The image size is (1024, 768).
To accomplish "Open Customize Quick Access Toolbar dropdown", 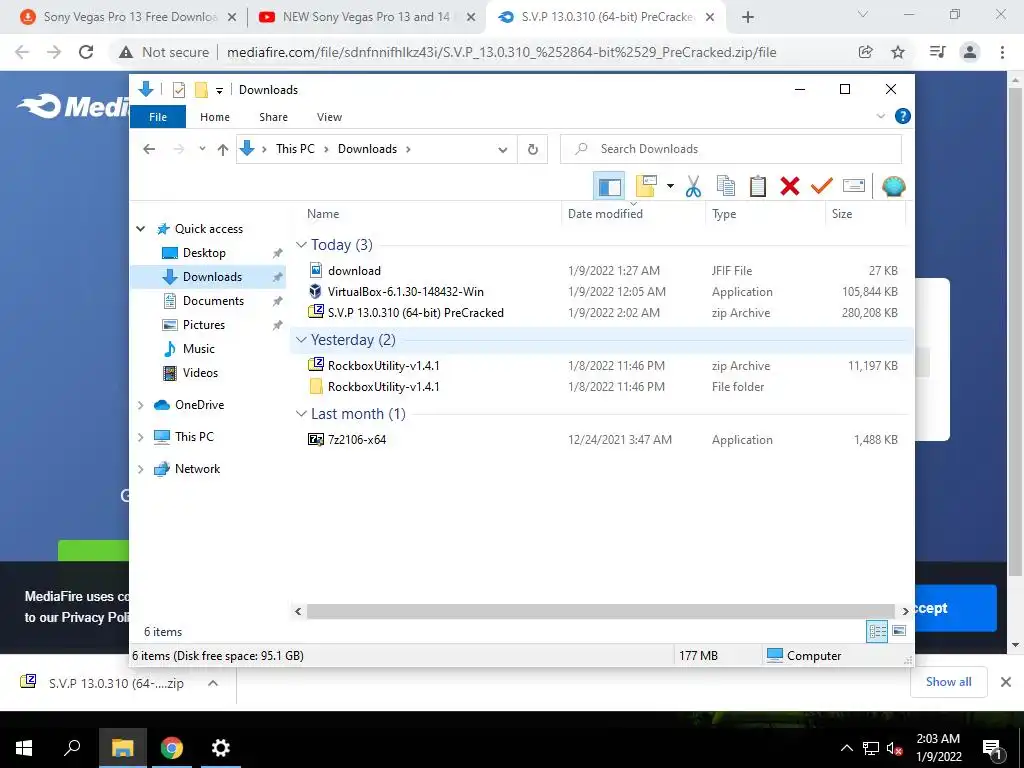I will pyautogui.click(x=219, y=91).
